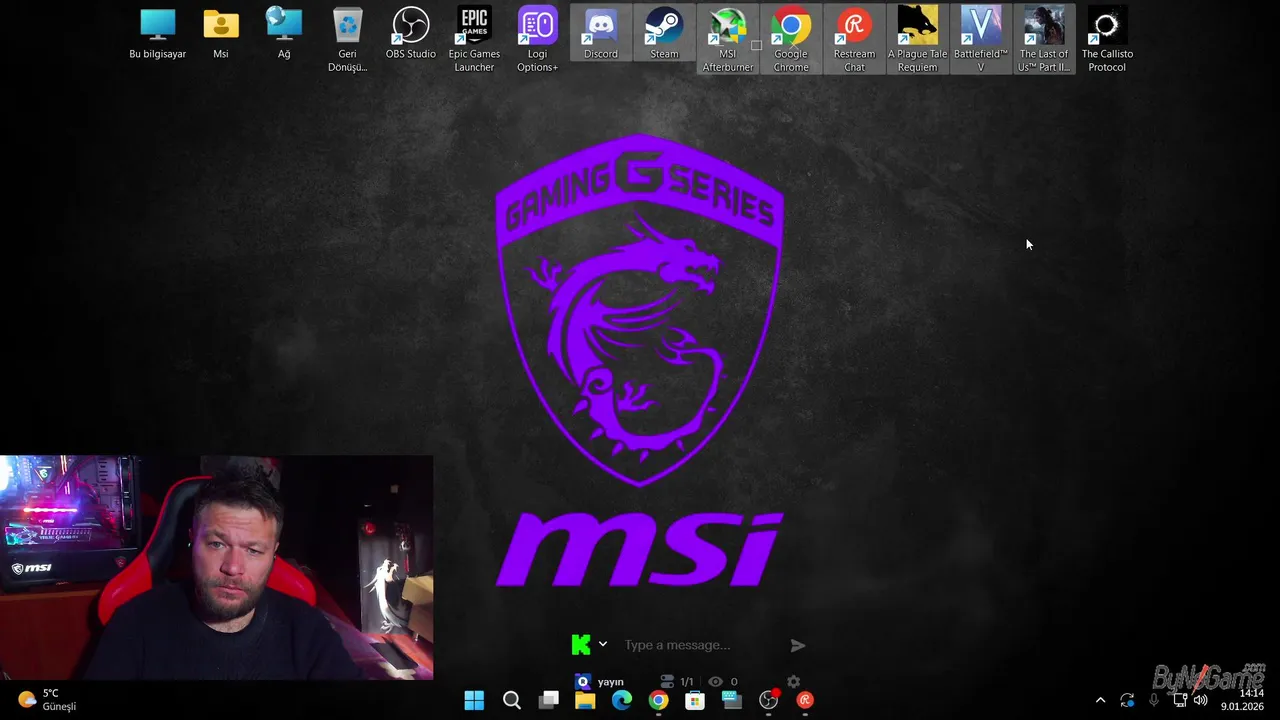Viewport: 1280px width, 720px height.
Task: Expand the Kick platform selector chevron
Action: pyautogui.click(x=603, y=644)
